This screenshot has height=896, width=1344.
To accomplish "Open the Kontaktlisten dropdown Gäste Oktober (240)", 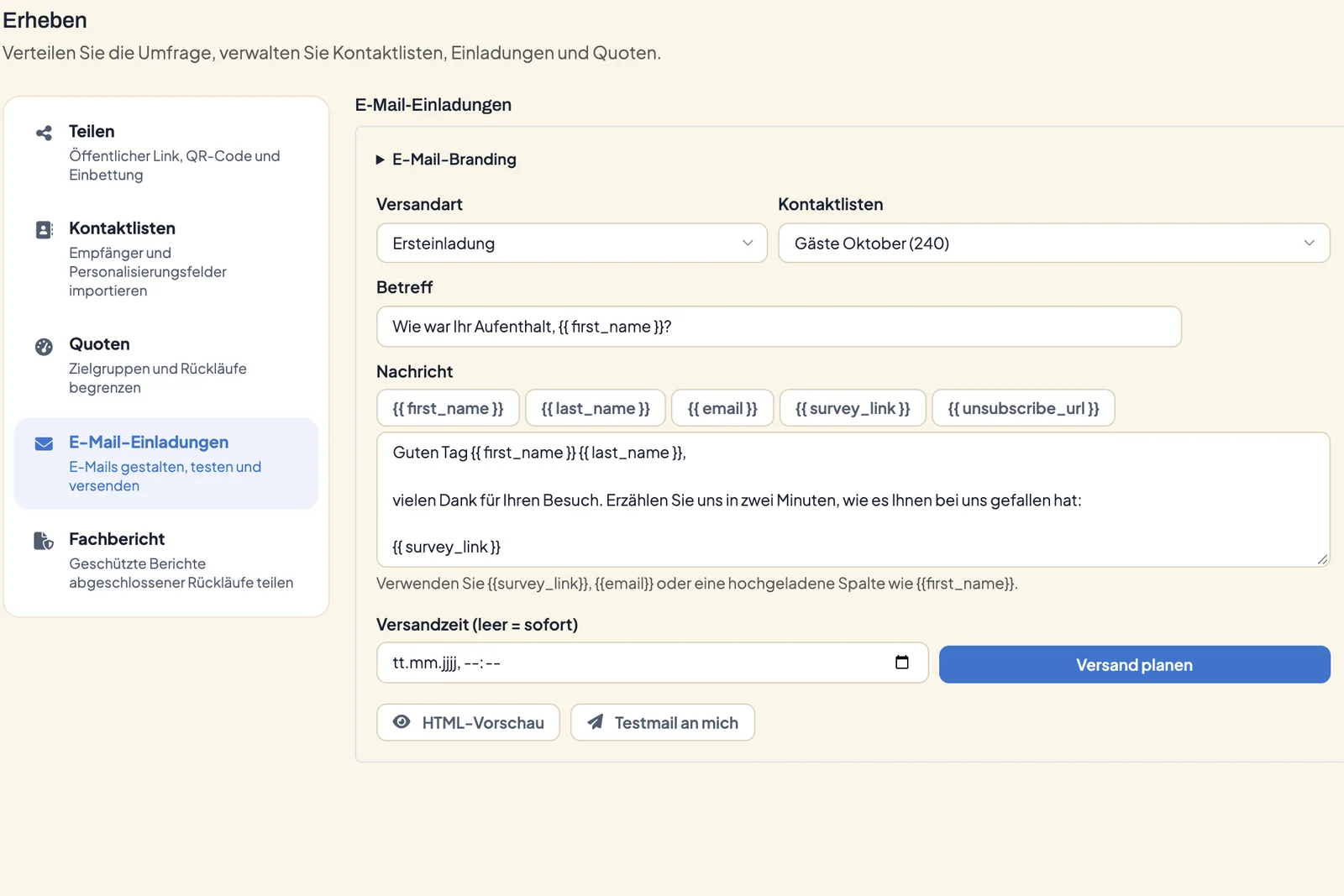I will [1054, 244].
